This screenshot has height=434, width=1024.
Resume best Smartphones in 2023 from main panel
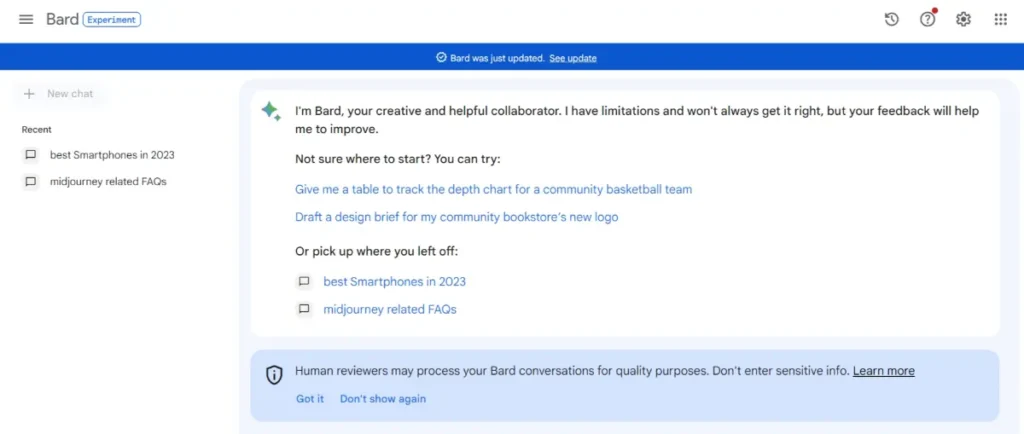pyautogui.click(x=394, y=282)
